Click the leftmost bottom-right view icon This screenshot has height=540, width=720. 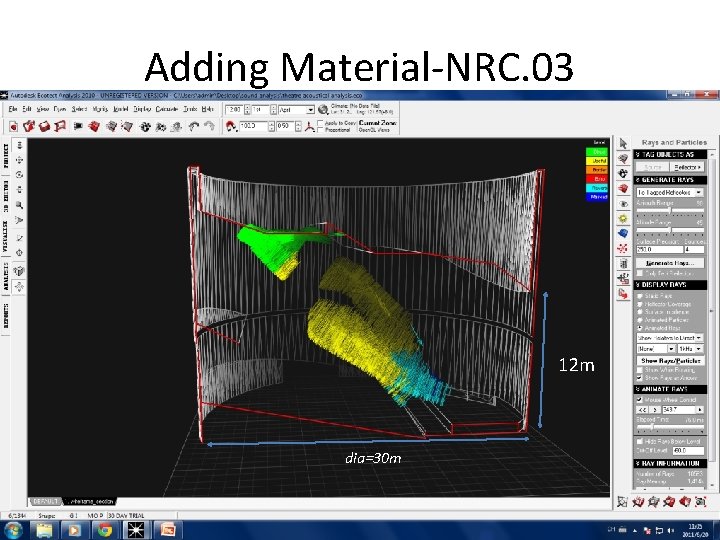point(622,501)
